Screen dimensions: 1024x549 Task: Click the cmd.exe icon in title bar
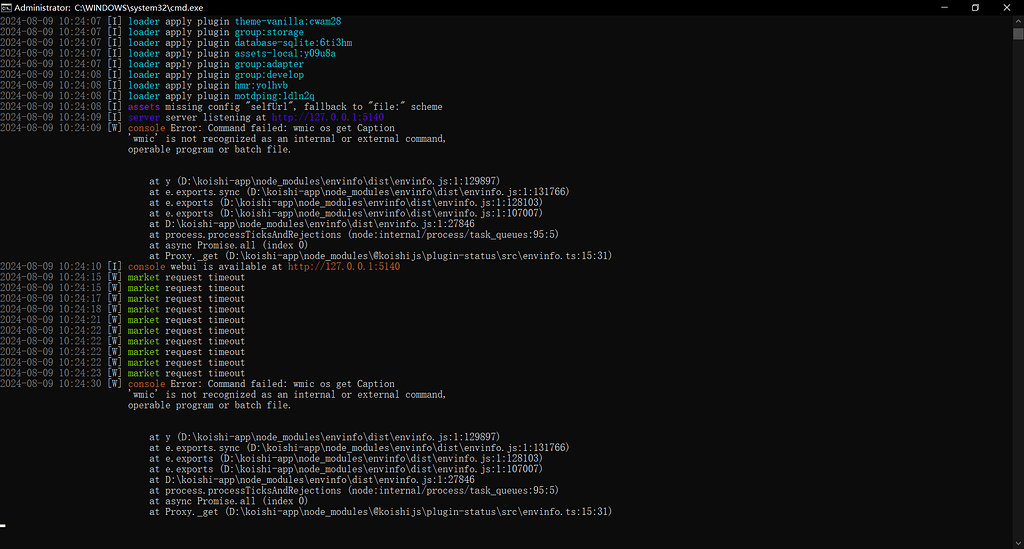point(7,7)
